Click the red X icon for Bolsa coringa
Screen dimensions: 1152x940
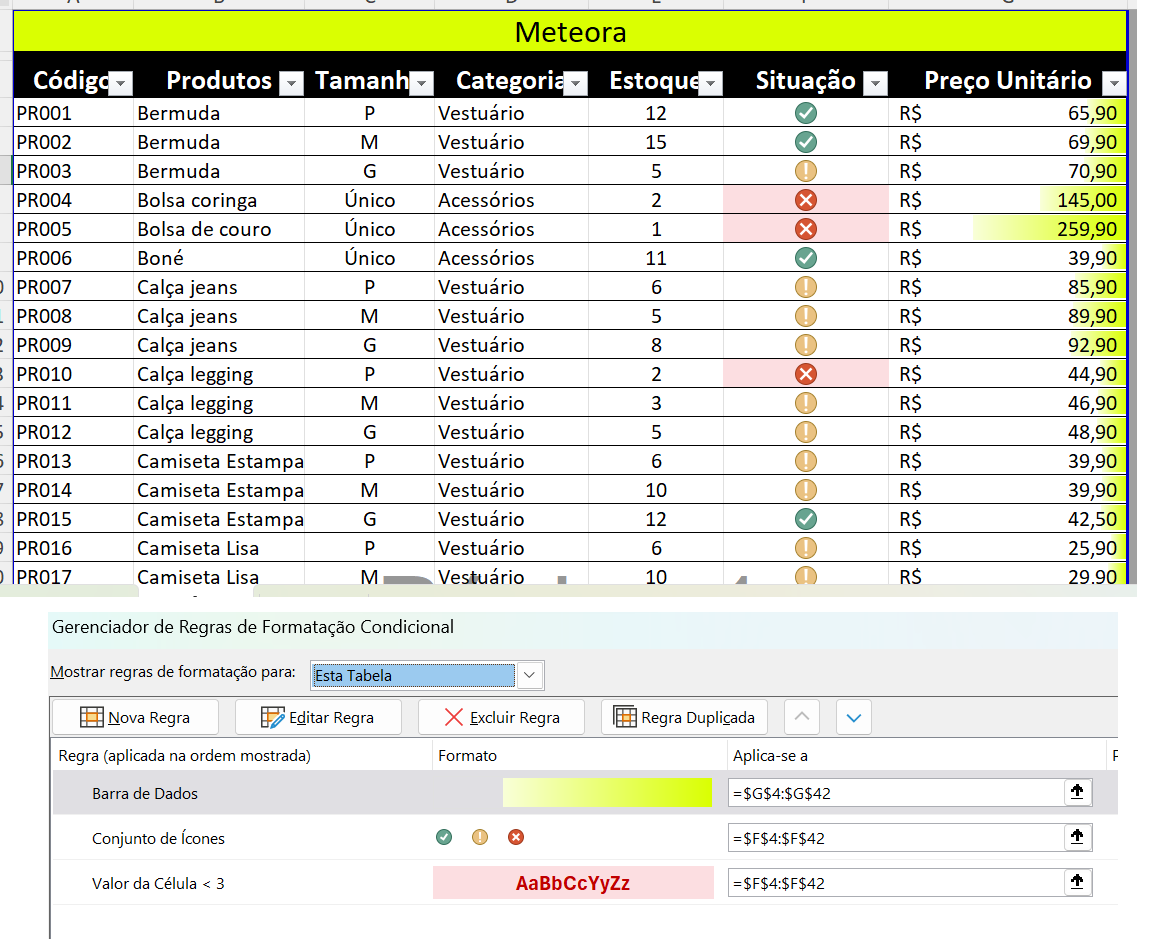coord(806,200)
